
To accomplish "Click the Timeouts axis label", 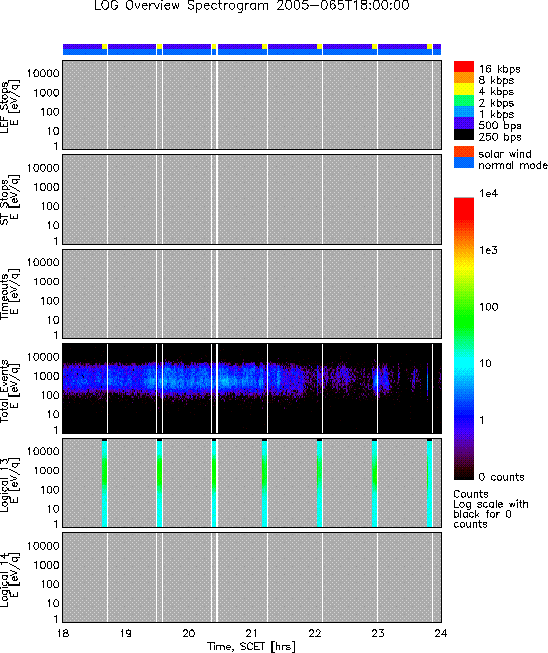I will click(9, 296).
